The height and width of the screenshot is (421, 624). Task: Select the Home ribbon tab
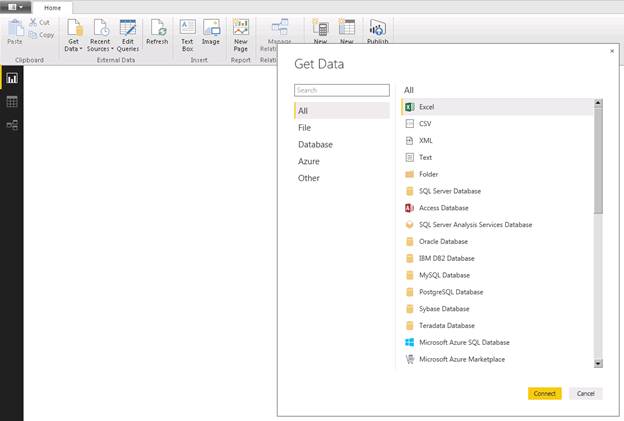[53, 8]
